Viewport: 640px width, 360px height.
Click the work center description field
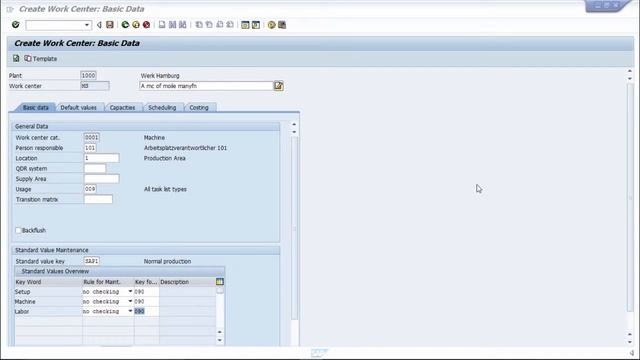[206, 86]
